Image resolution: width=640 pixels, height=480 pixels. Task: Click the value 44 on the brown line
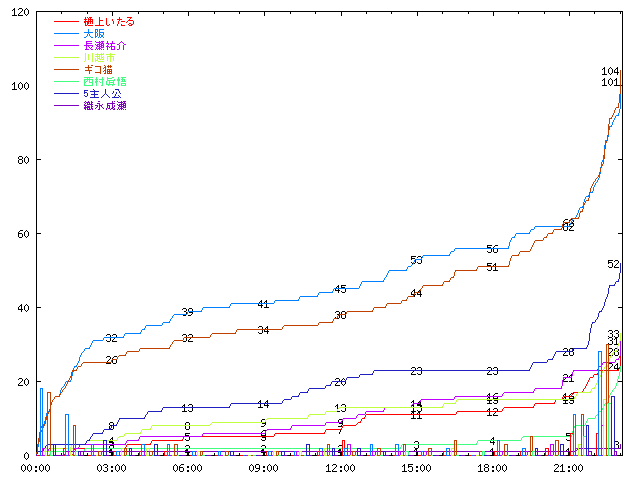[416, 294]
